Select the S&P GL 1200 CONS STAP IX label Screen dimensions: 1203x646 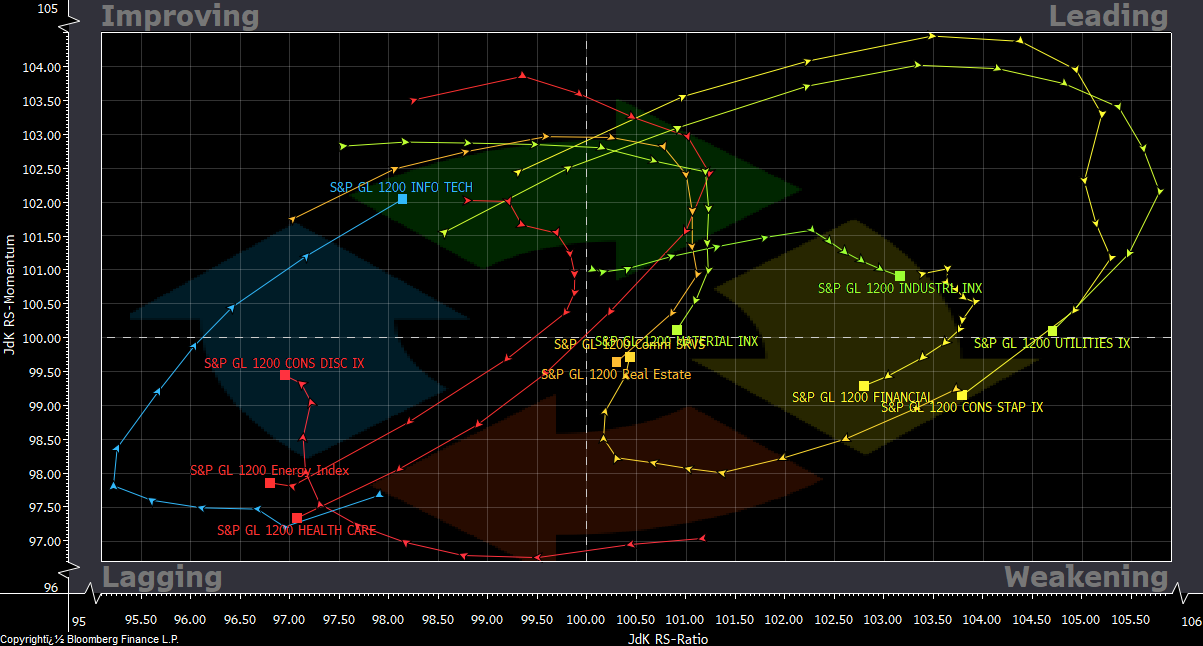pos(961,407)
